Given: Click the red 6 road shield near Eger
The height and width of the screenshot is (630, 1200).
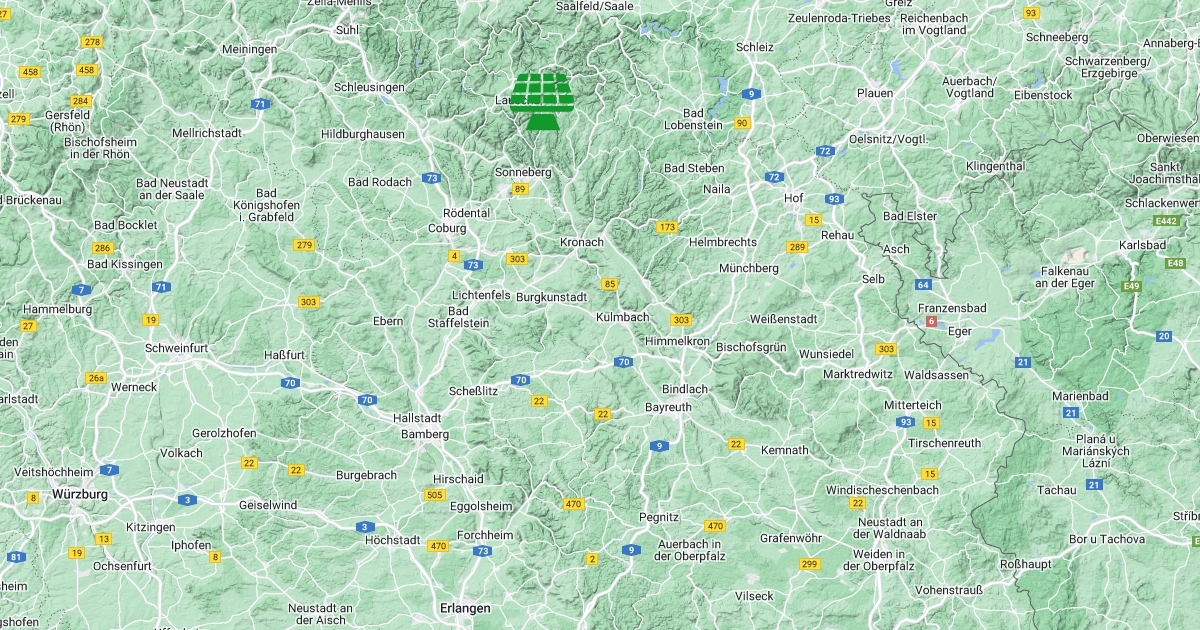Looking at the screenshot, I should click(x=931, y=322).
